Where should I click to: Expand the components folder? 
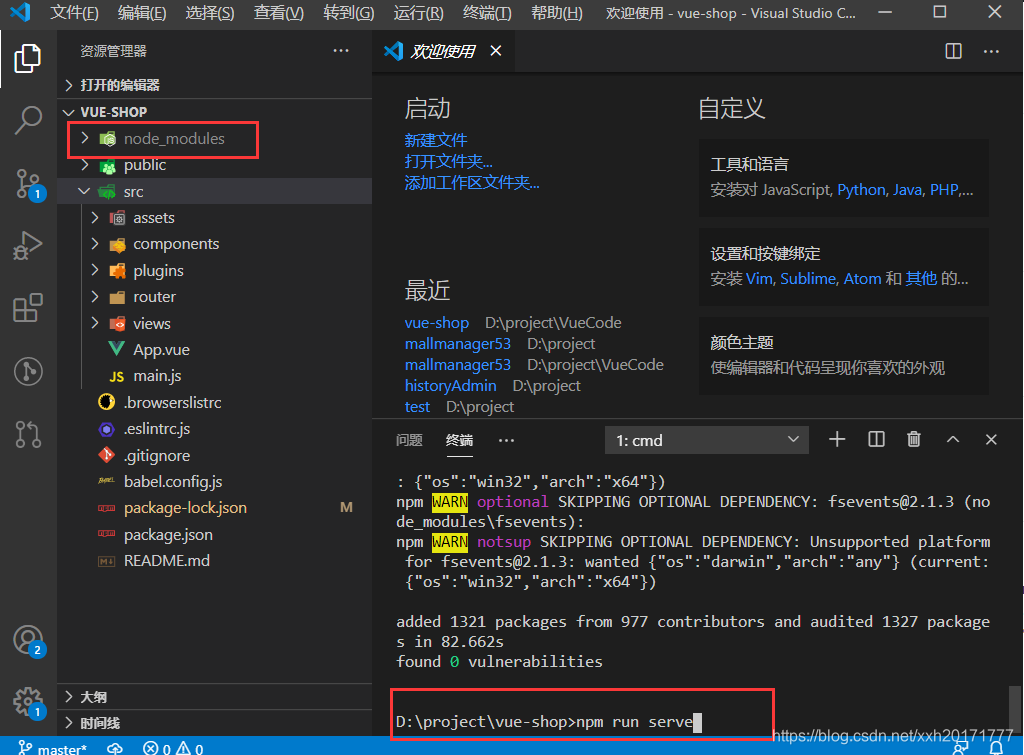click(214, 244)
